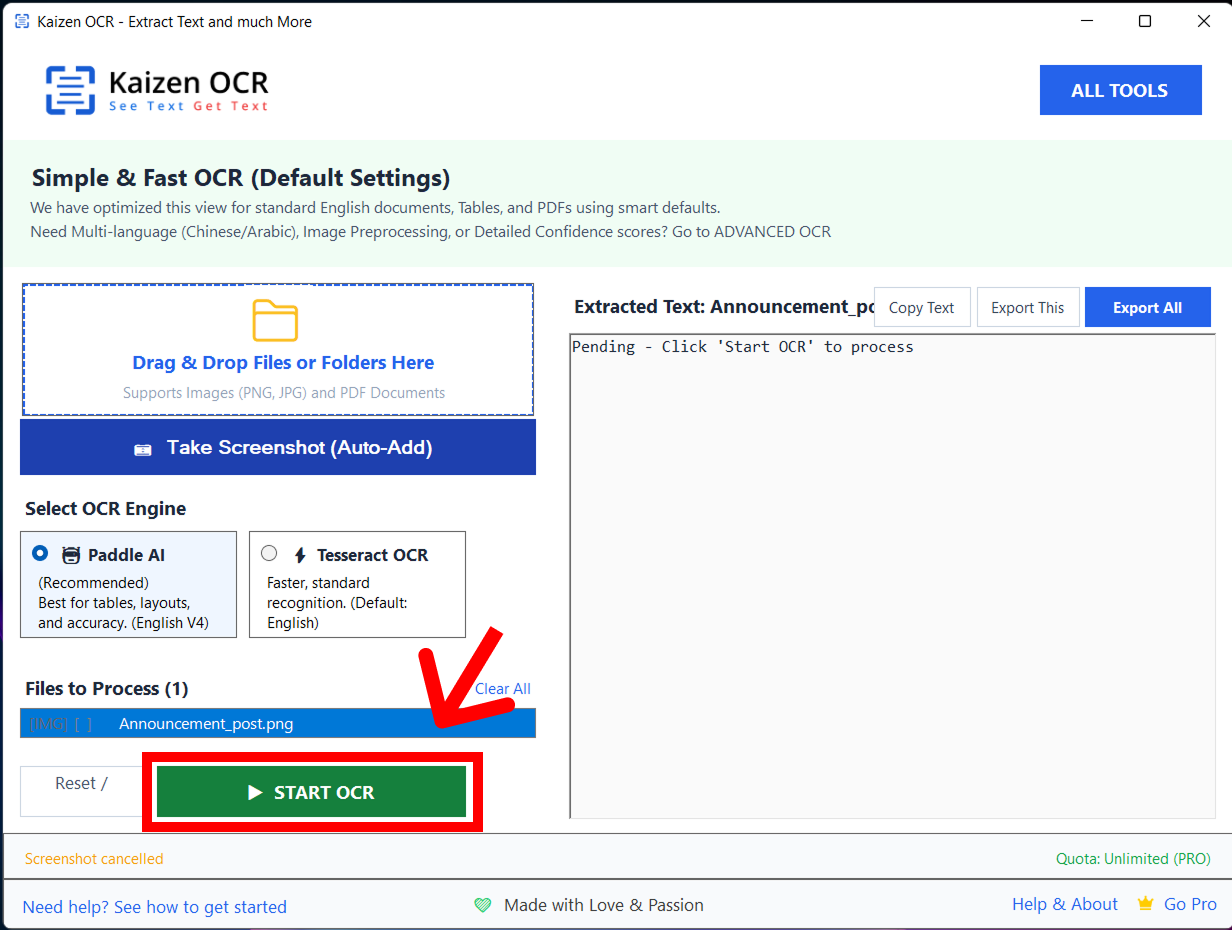Click the crown icon beside Go Pro
This screenshot has height=930, width=1232.
[1146, 904]
